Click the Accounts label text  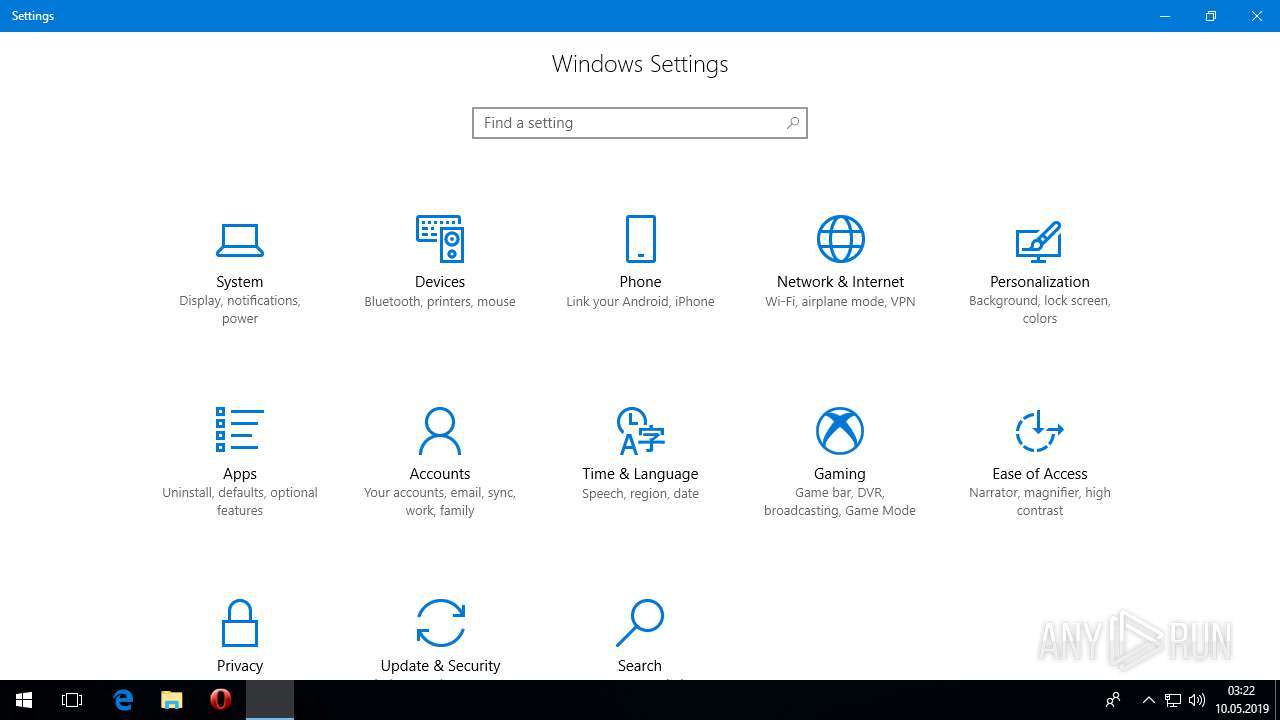tap(440, 474)
